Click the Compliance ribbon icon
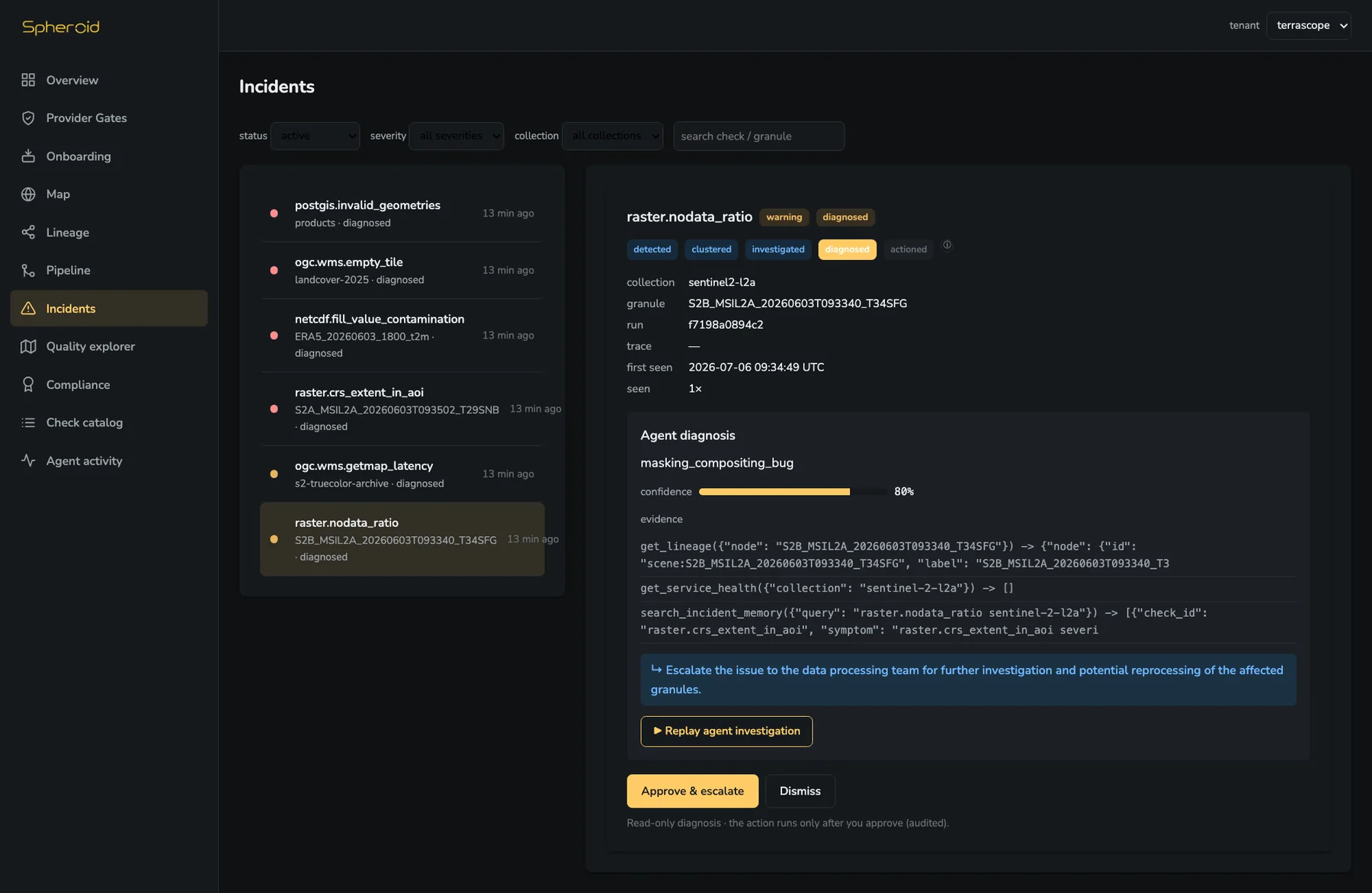 click(28, 384)
